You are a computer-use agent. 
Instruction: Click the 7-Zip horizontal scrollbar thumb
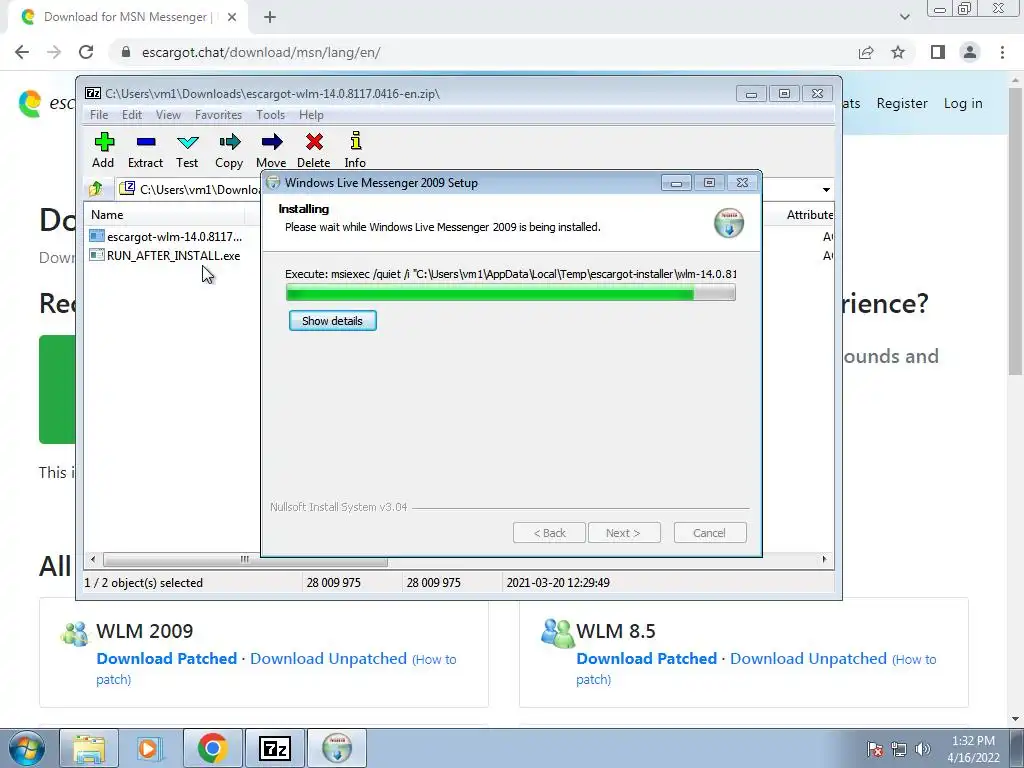(245, 560)
